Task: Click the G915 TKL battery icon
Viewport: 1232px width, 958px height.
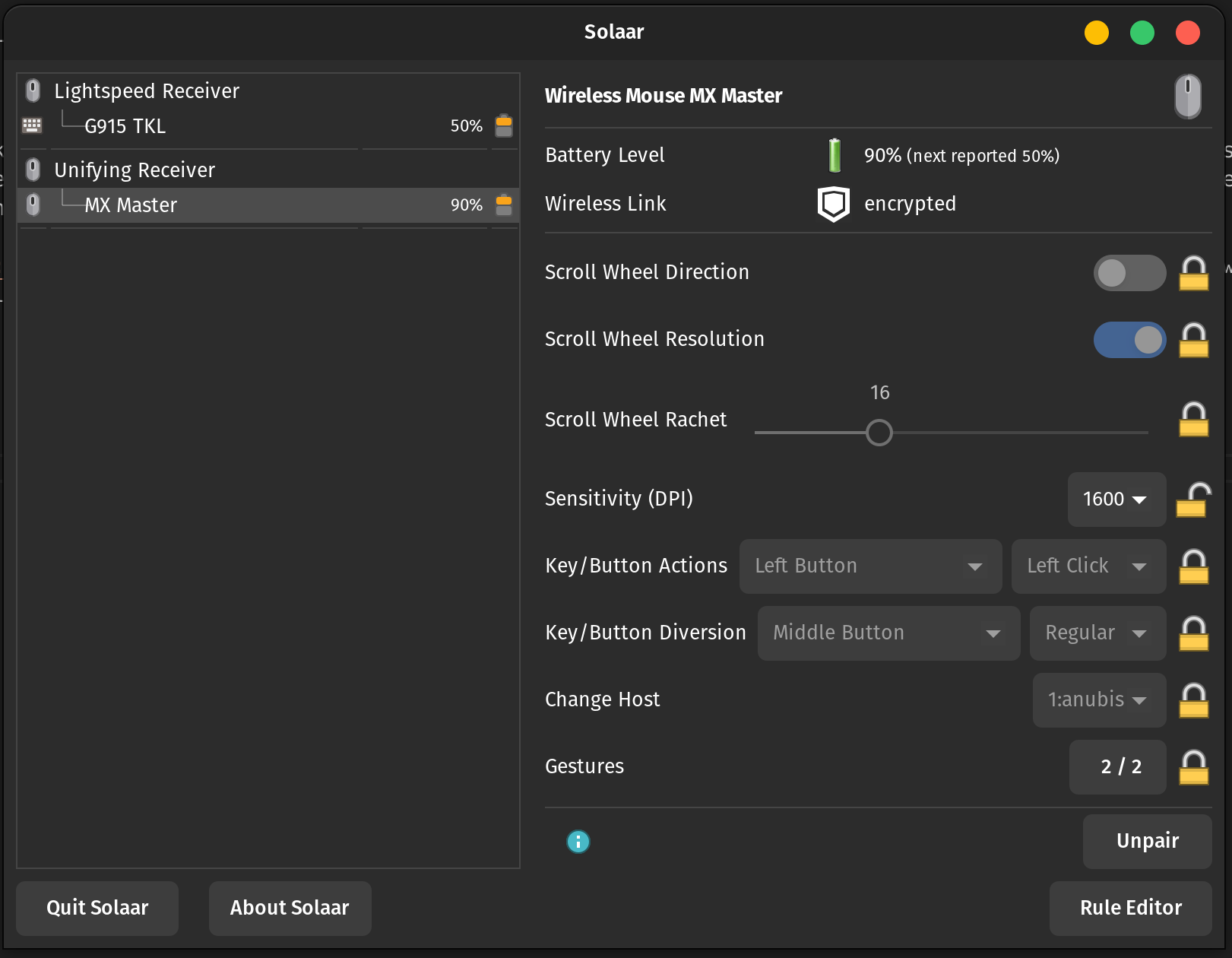Action: point(504,125)
